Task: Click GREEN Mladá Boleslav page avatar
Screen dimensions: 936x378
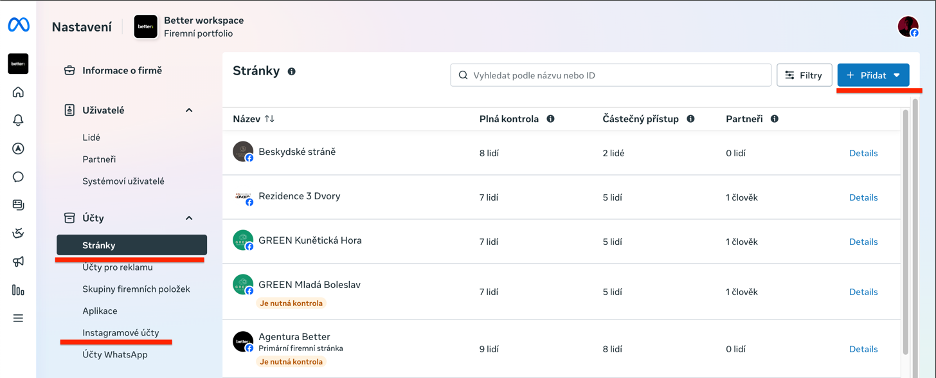Action: pyautogui.click(x=243, y=285)
